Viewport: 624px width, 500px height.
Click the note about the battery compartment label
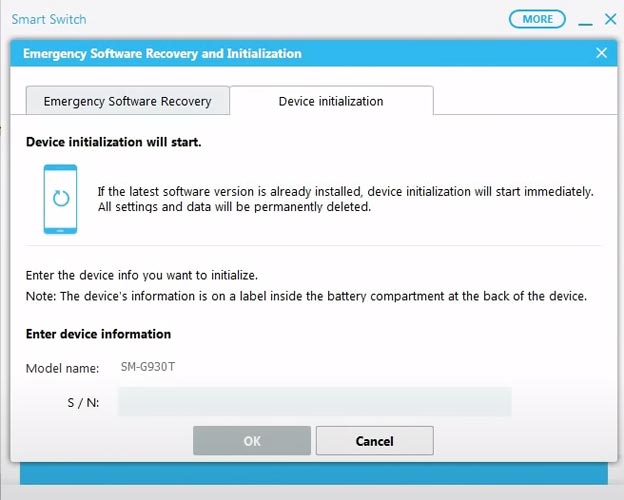306,296
